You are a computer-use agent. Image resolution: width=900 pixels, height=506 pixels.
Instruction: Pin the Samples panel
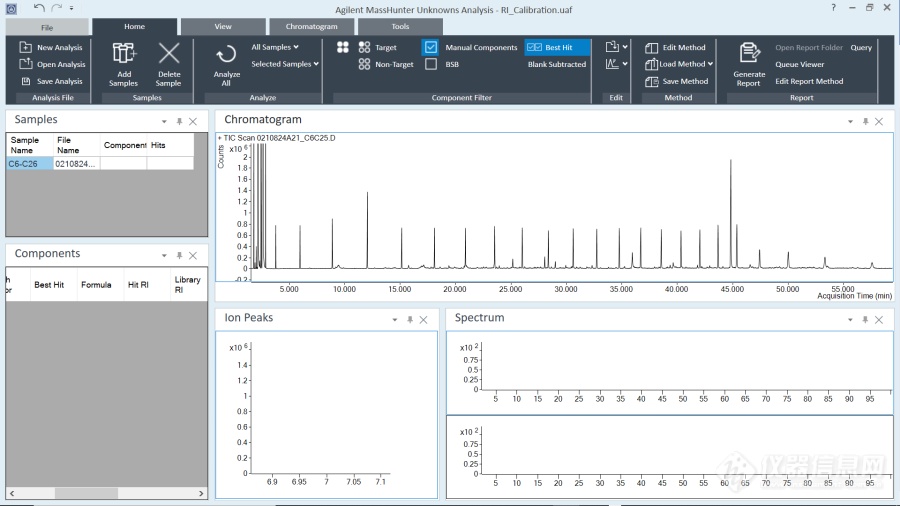click(179, 121)
